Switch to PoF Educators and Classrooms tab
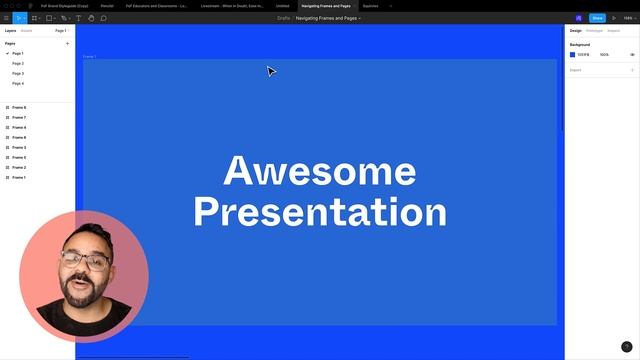 pyautogui.click(x=156, y=6)
